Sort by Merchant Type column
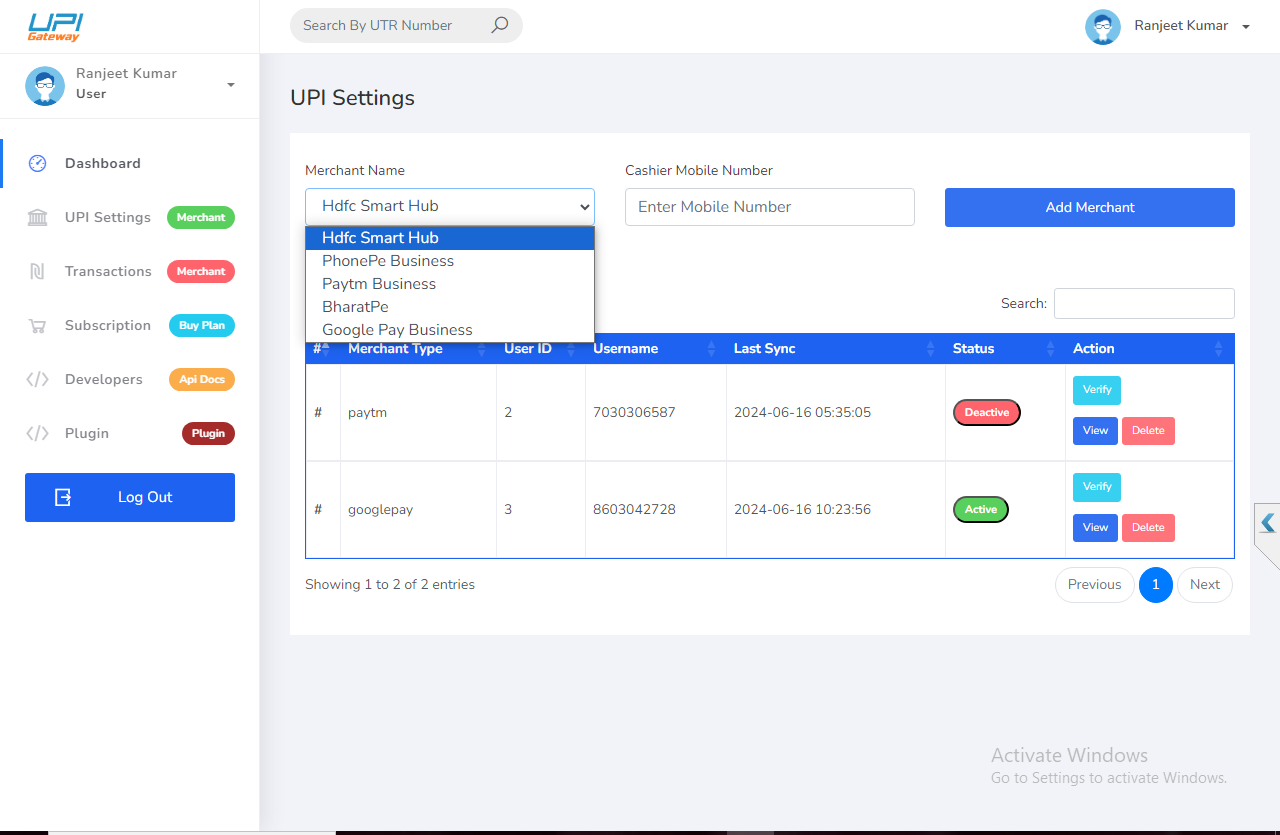 [x=418, y=348]
